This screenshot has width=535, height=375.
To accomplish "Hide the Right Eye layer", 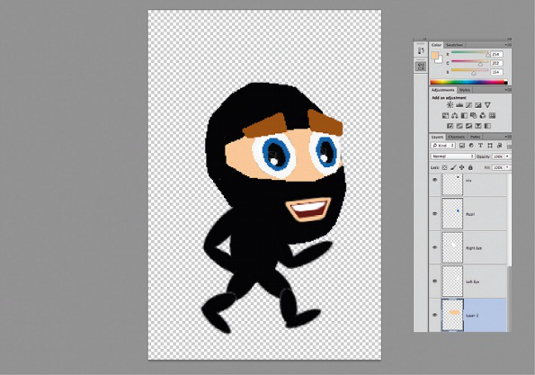I will click(x=435, y=247).
